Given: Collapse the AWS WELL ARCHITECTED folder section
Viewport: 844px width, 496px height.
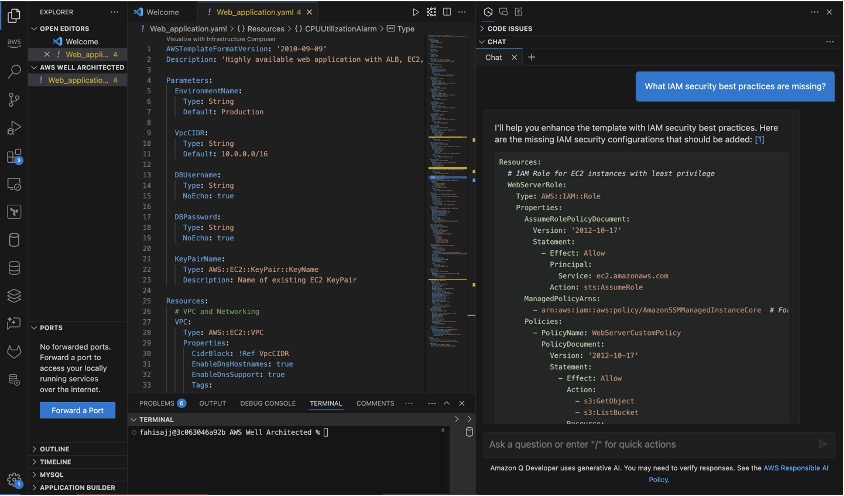Looking at the screenshot, I should 78,67.
